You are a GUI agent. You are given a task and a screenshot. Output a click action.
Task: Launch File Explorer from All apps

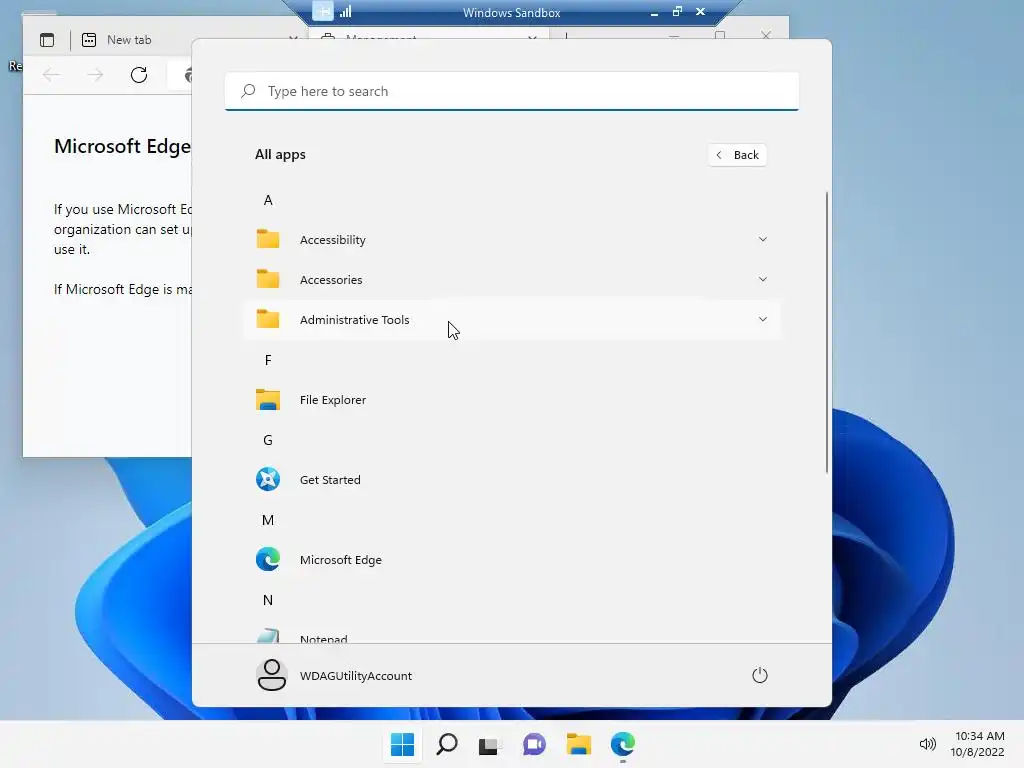click(512, 400)
